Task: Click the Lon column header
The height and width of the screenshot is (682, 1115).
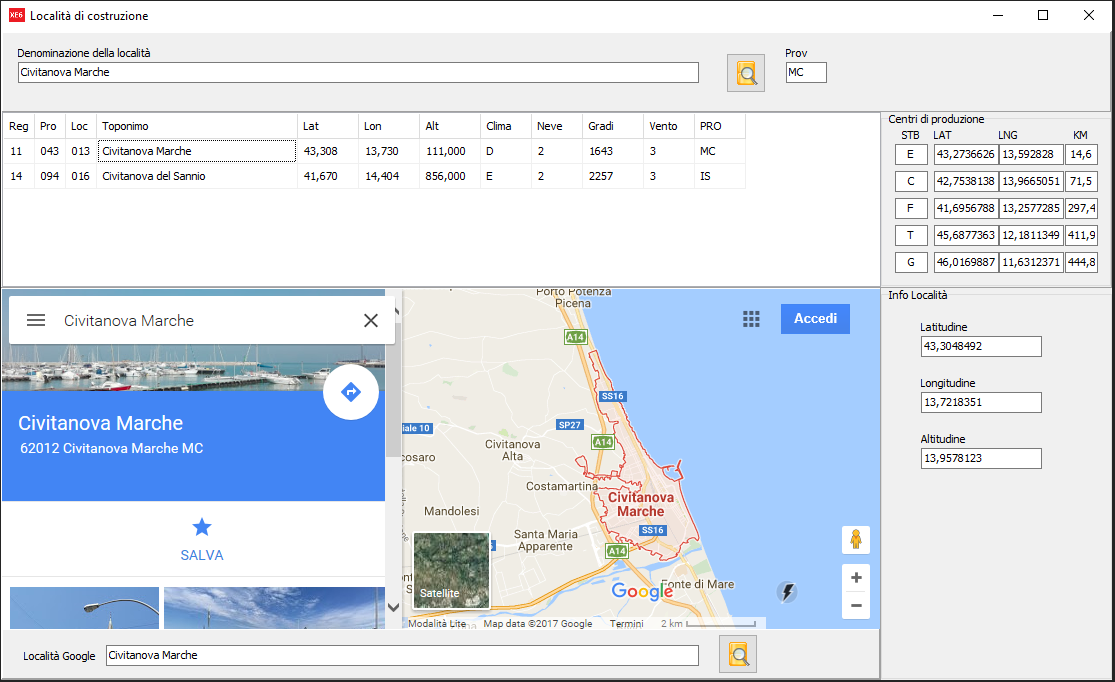Action: pos(389,126)
